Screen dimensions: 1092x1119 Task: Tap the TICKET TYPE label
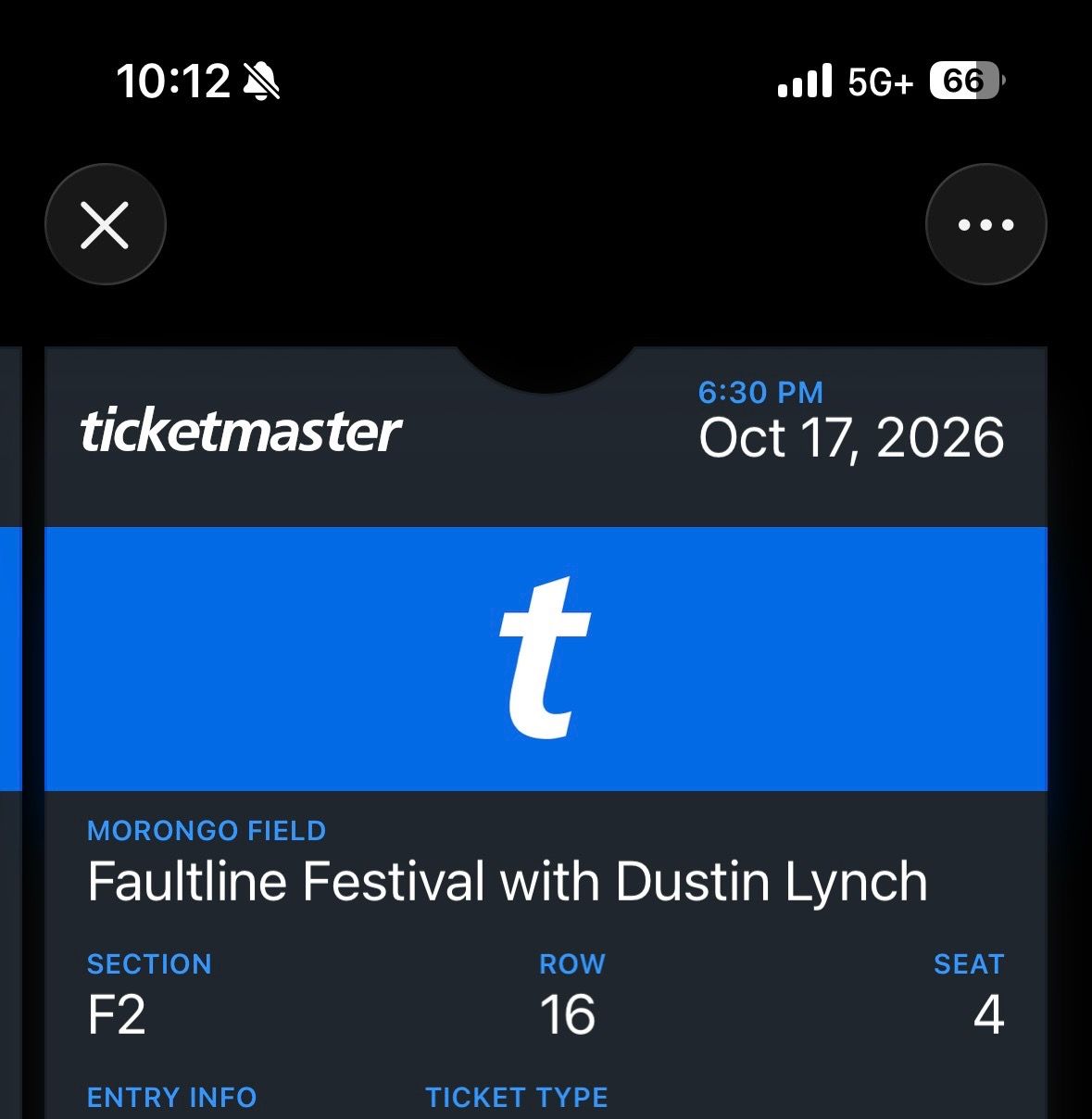517,1098
